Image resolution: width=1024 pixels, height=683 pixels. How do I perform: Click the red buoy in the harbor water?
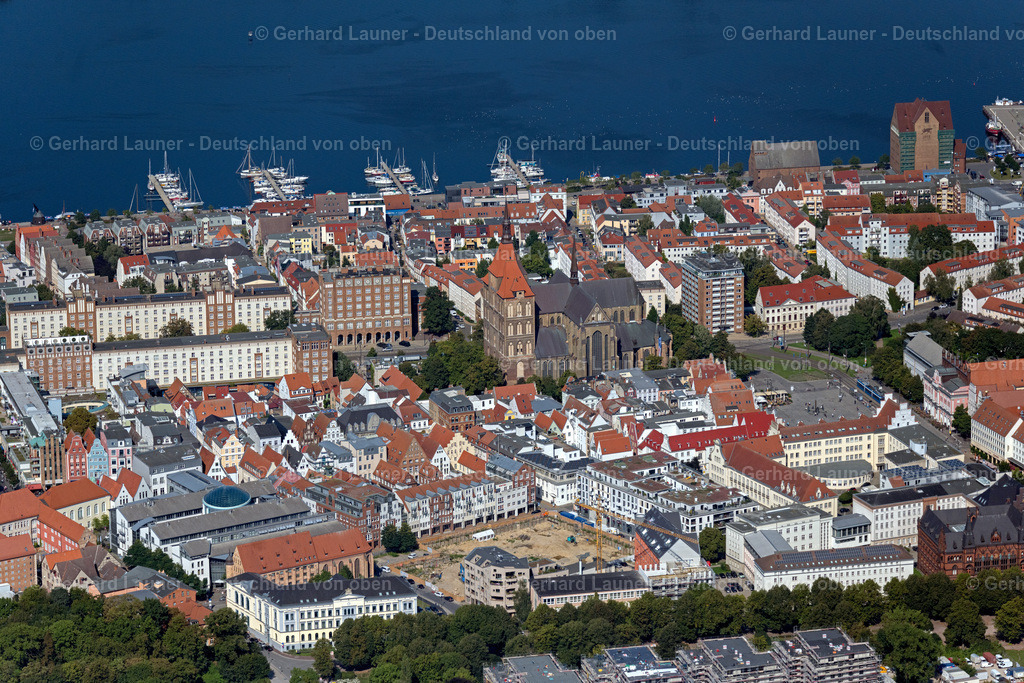pos(716,118)
